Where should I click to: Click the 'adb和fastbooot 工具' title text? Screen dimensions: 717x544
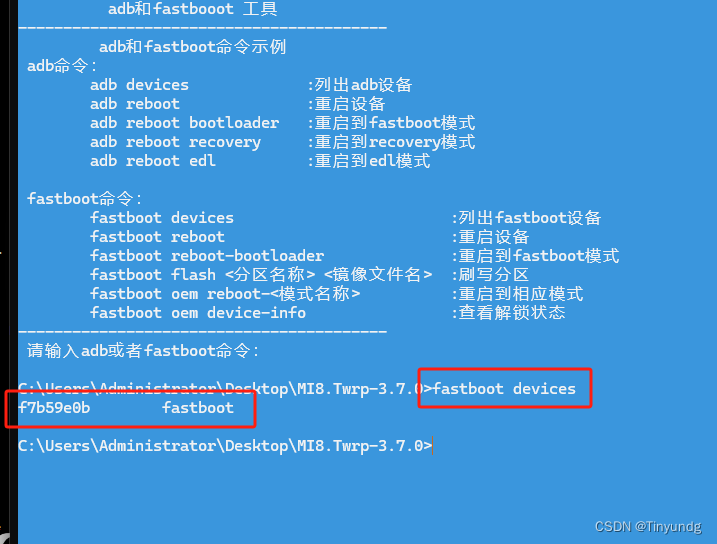tap(192, 9)
